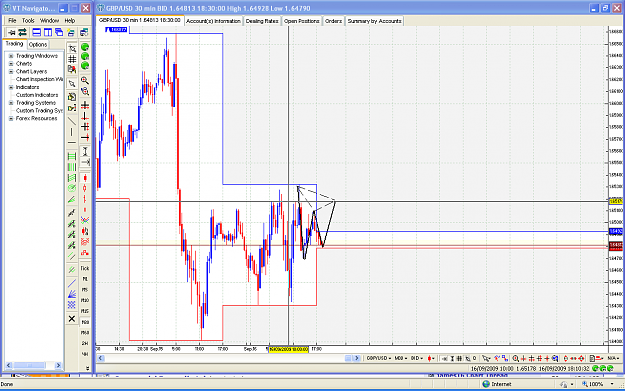Click the green swap arrows toolbar icon
The image size is (625, 391).
tap(22, 32)
